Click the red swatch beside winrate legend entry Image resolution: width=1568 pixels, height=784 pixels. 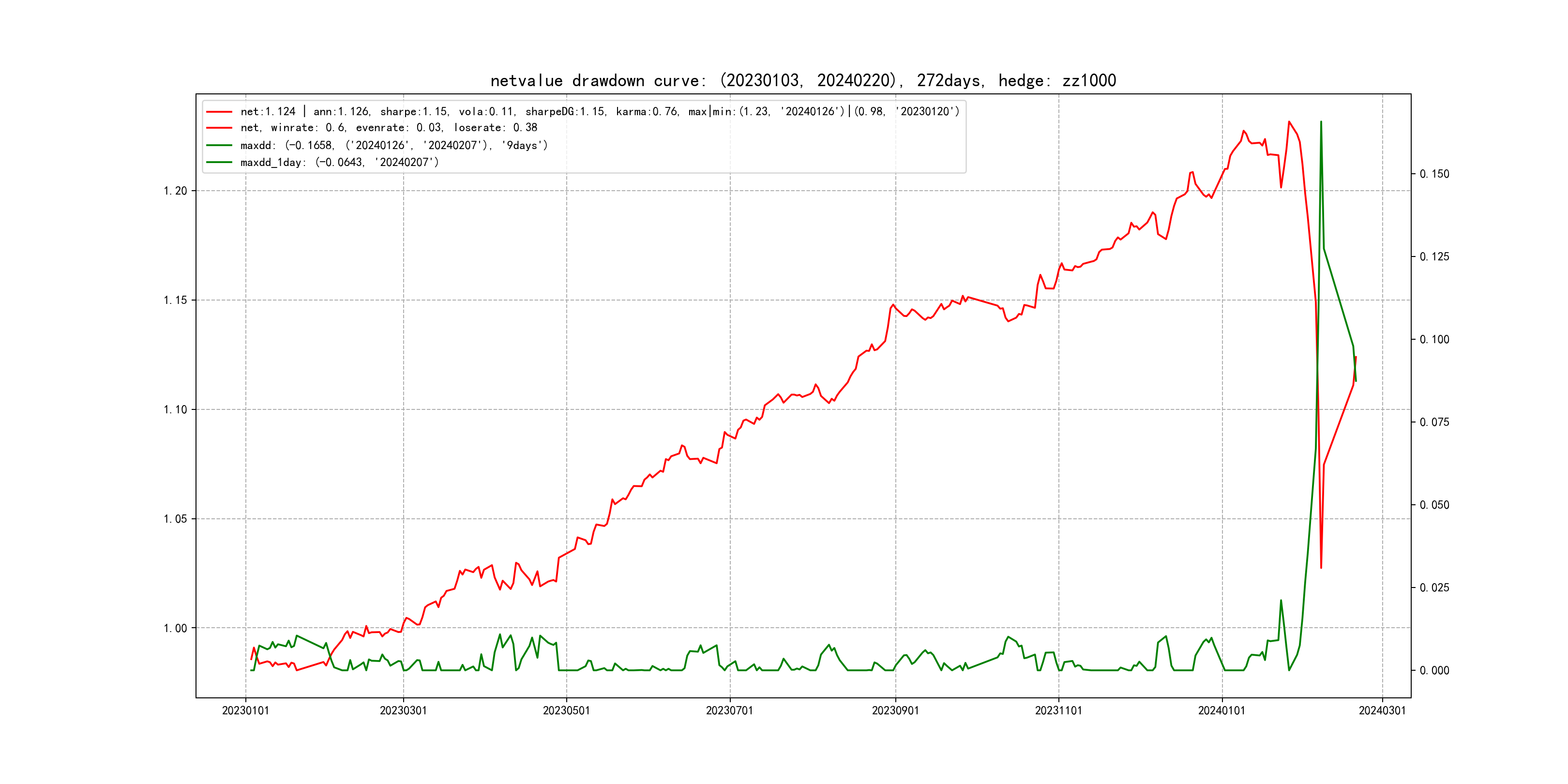pos(219,128)
